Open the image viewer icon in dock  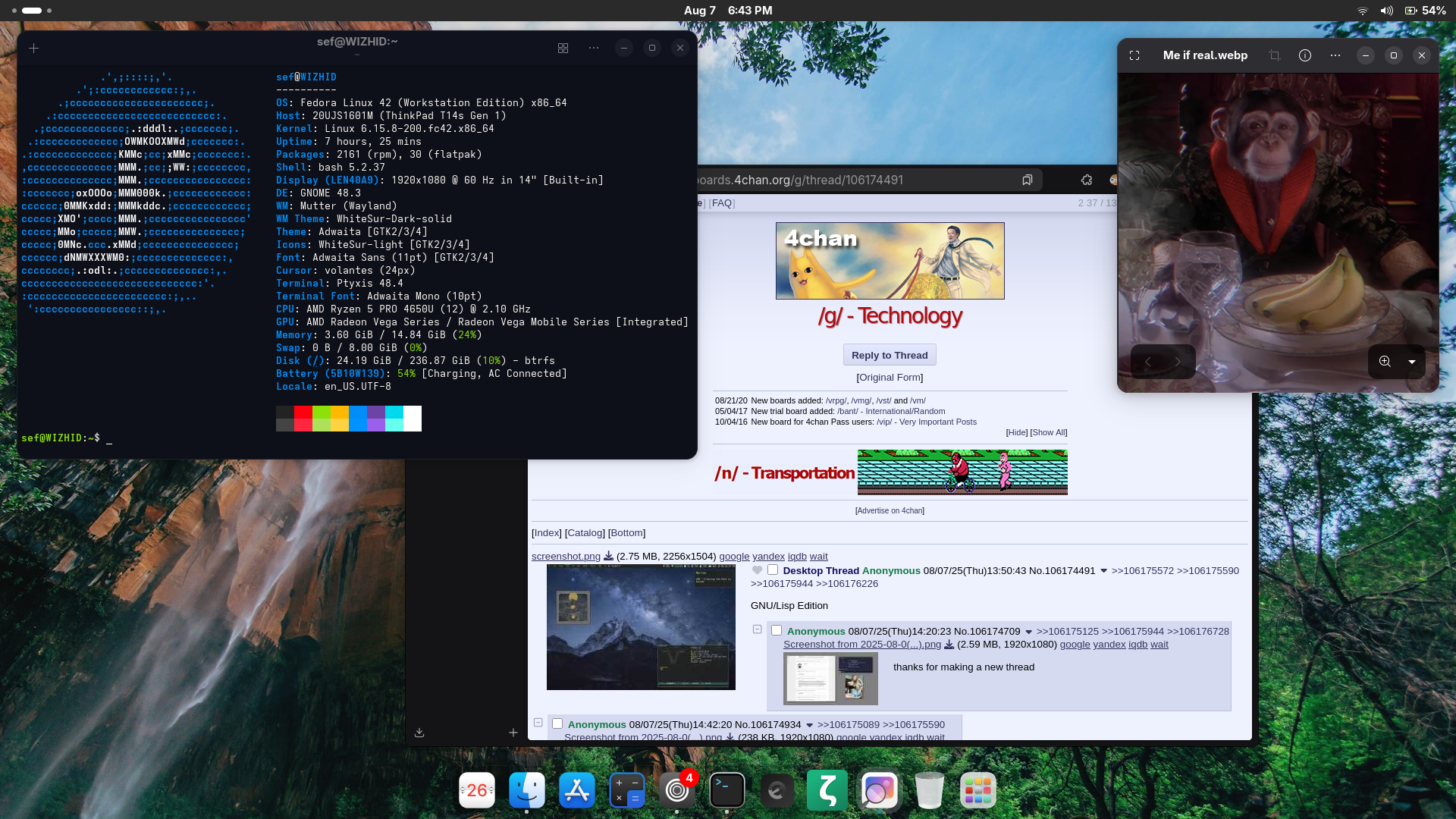tap(880, 791)
